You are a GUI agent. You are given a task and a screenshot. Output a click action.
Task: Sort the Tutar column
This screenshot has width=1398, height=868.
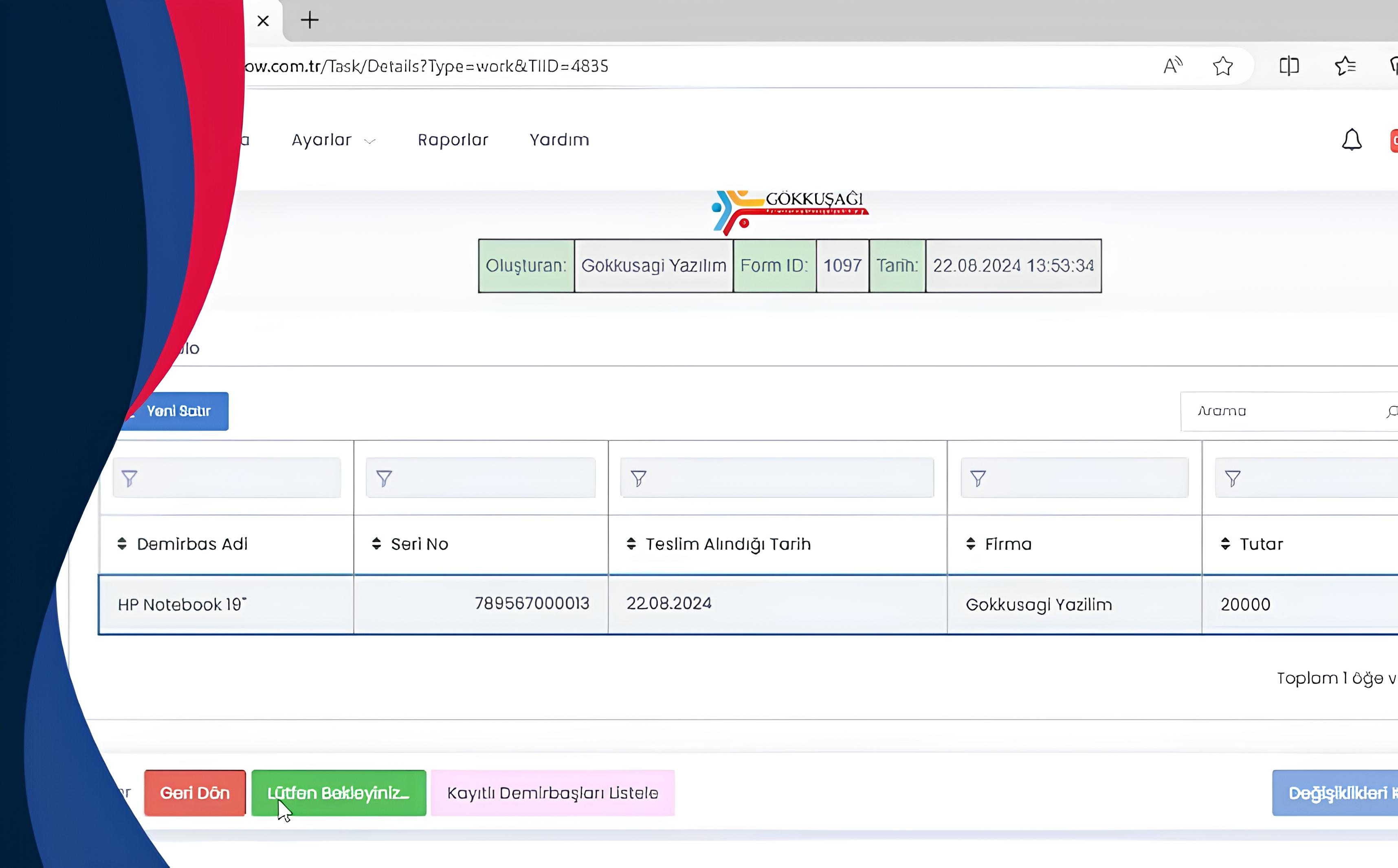(1225, 544)
